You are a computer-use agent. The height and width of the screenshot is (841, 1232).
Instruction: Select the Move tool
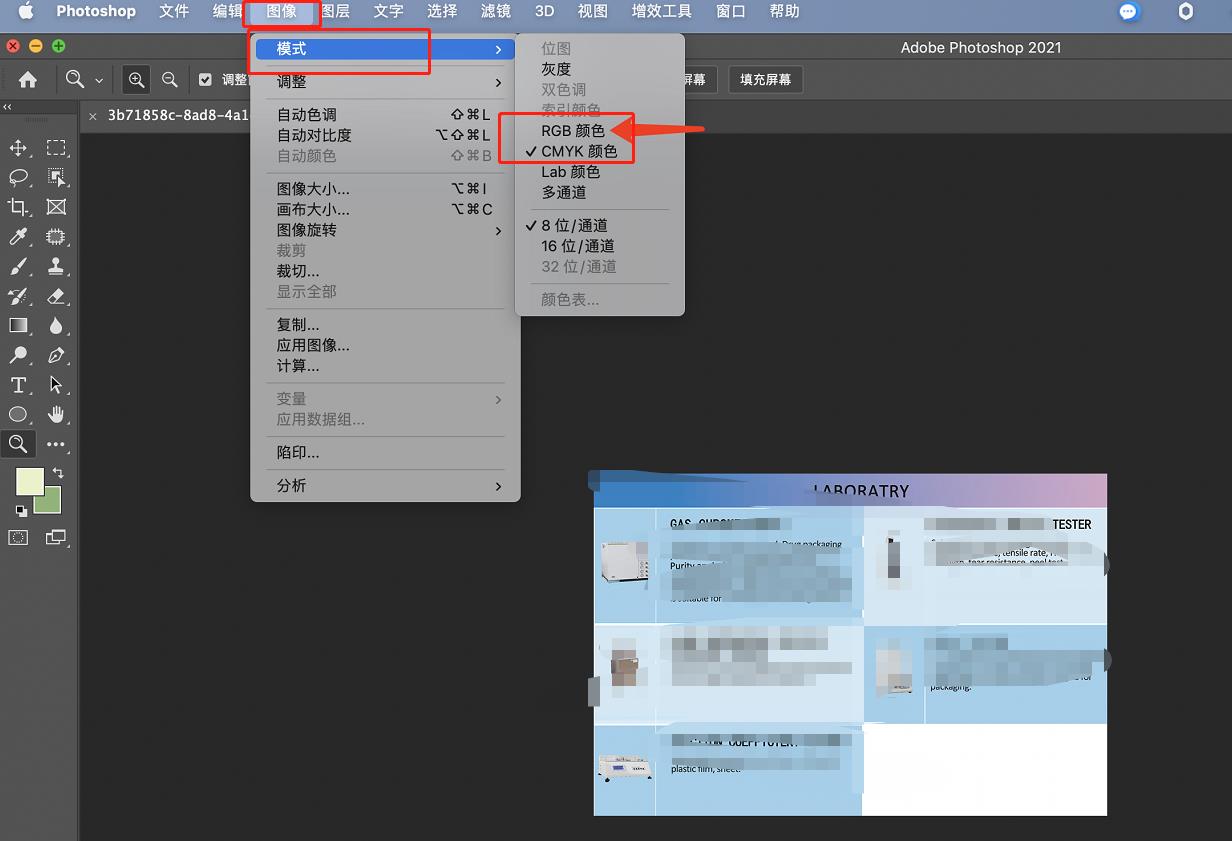click(x=18, y=148)
